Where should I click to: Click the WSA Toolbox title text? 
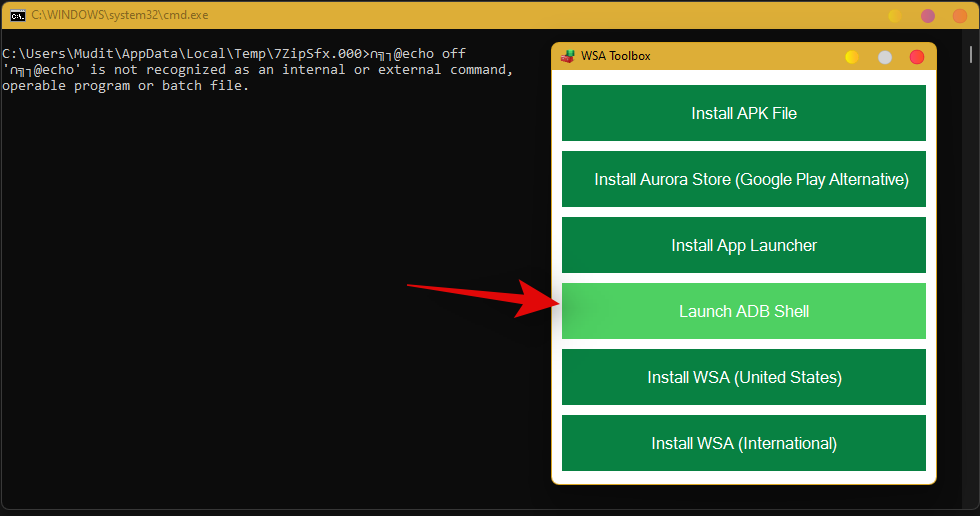point(616,57)
